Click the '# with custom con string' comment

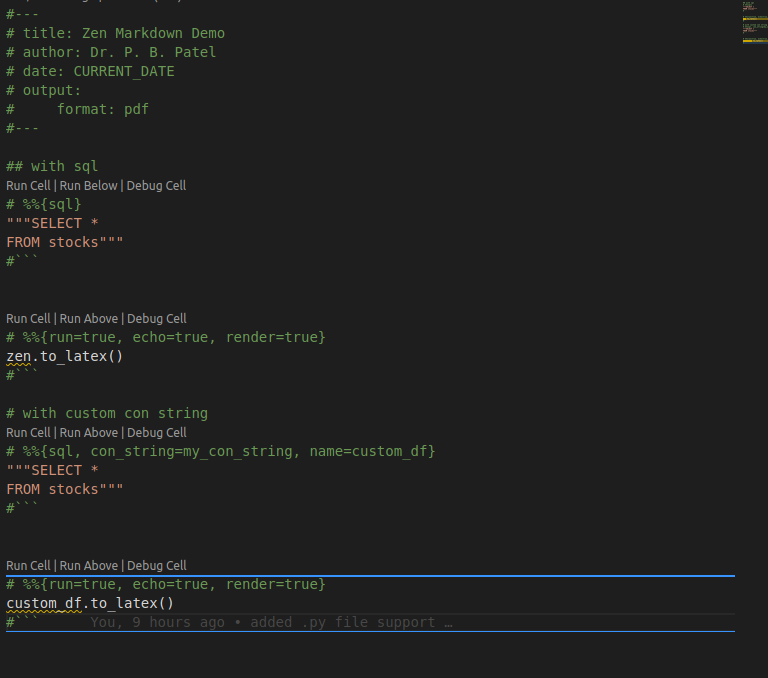(x=107, y=413)
